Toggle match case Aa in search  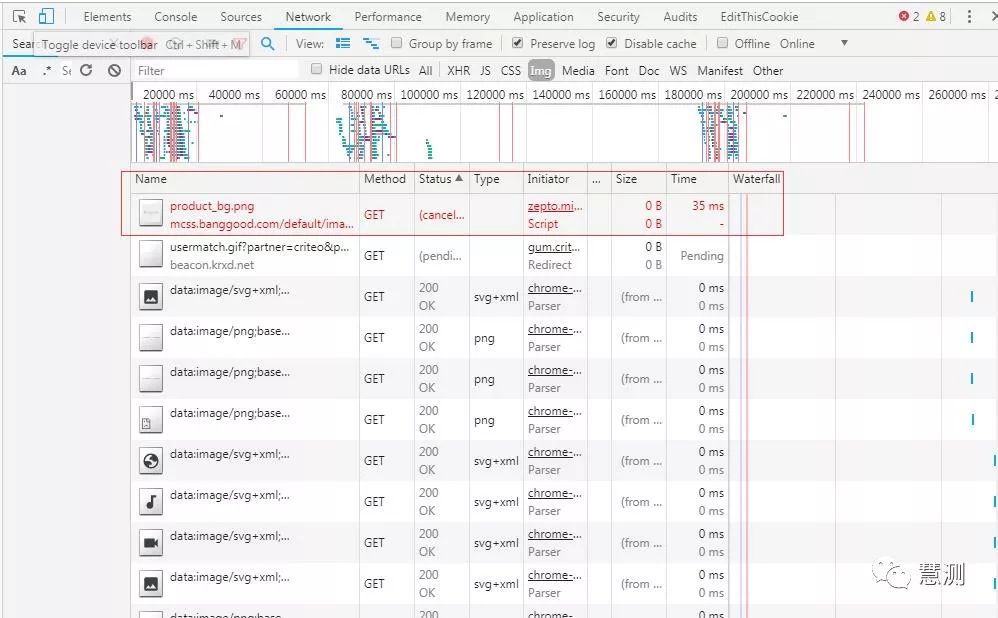(19, 71)
